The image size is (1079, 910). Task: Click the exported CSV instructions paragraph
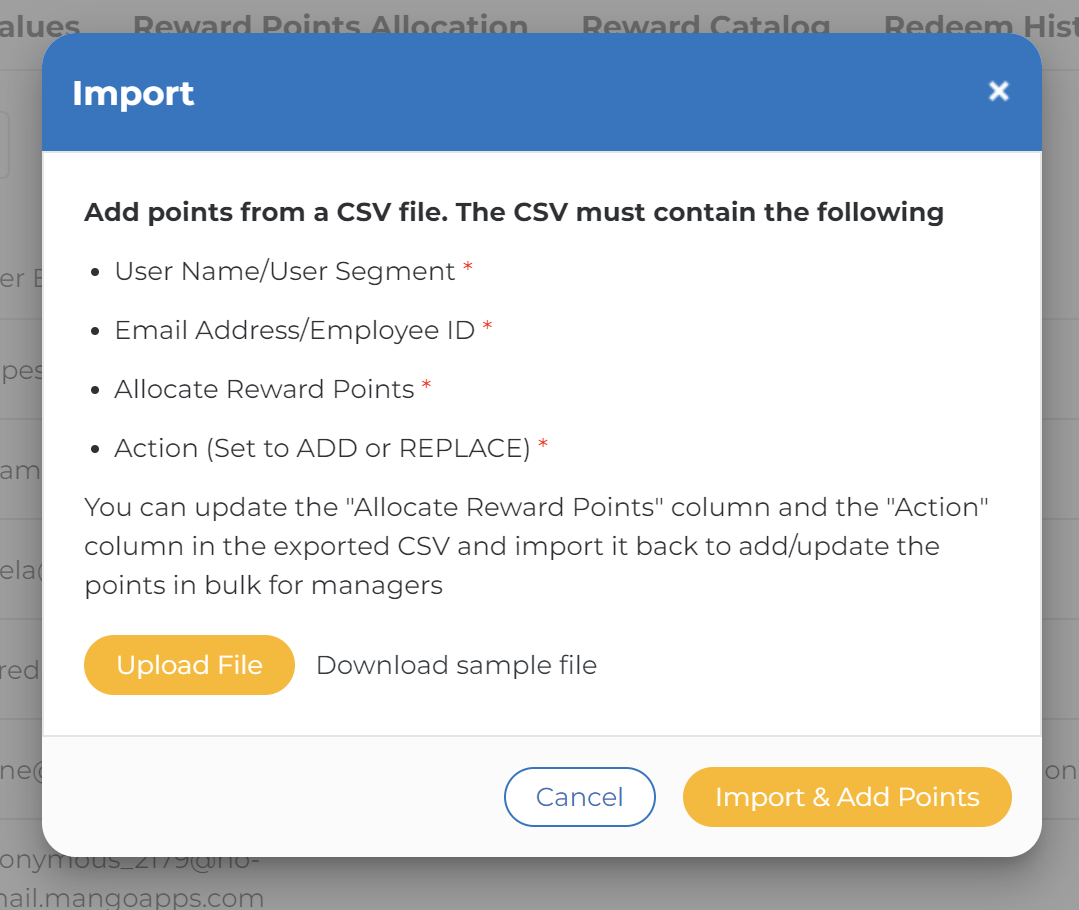pos(536,546)
